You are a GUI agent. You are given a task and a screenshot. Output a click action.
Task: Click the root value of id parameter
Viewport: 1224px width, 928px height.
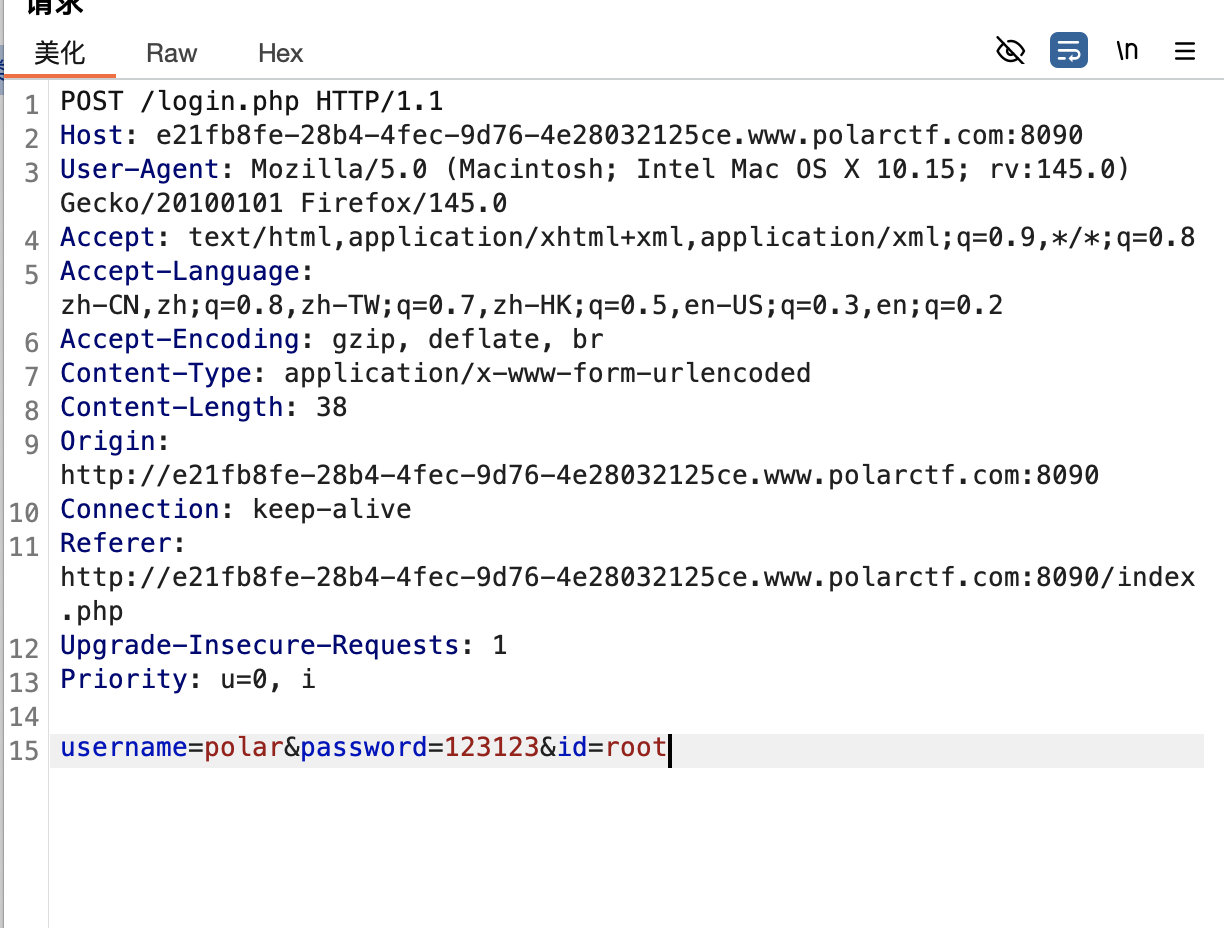636,748
